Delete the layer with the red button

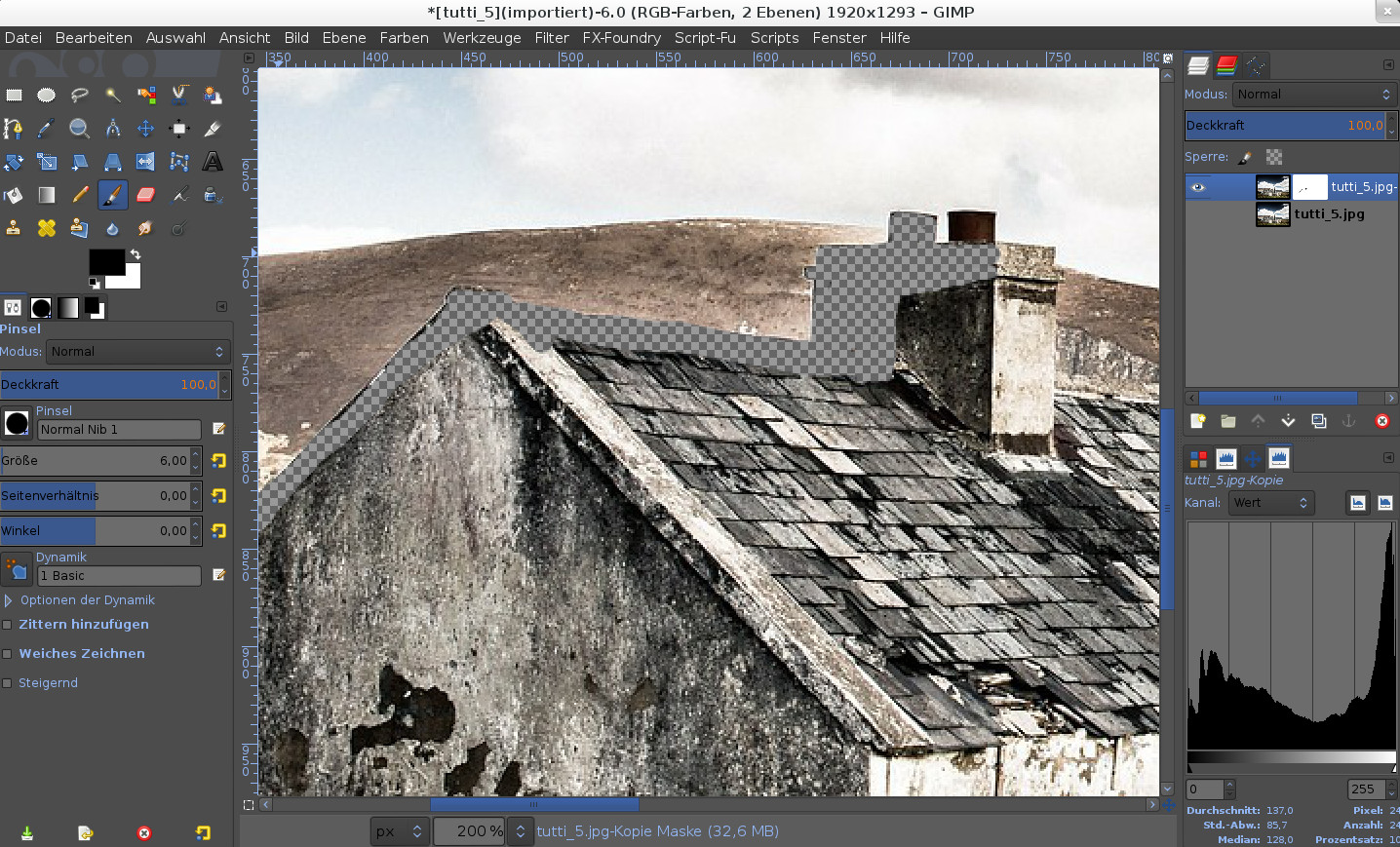tap(1381, 421)
